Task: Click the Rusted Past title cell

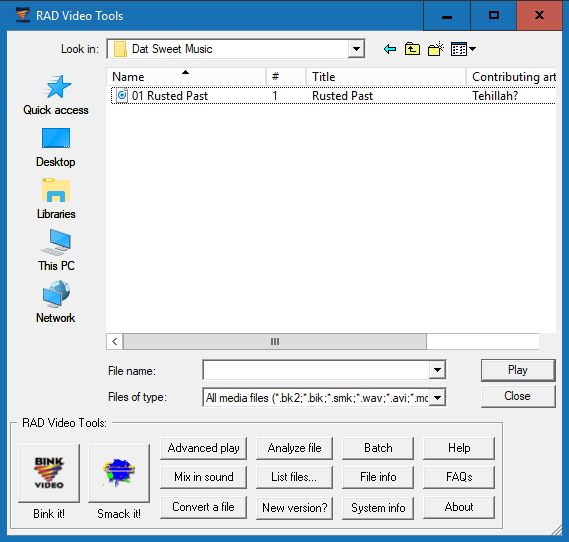Action: (342, 96)
